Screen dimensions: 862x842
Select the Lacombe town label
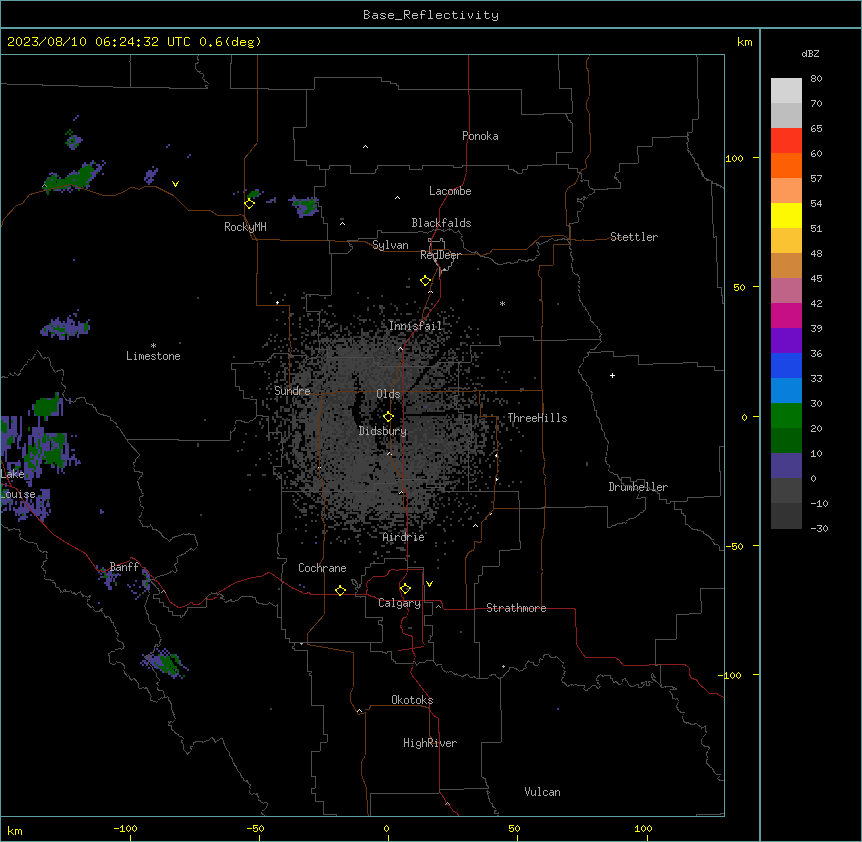click(450, 191)
